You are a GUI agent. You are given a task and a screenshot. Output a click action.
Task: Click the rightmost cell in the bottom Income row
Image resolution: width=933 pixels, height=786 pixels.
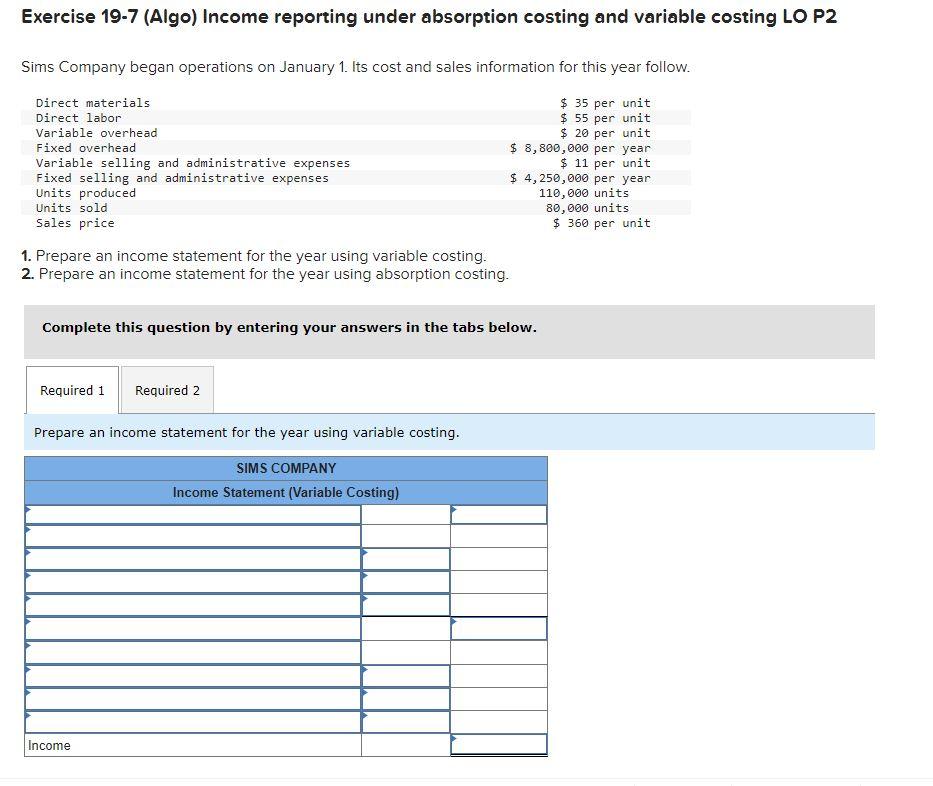pyautogui.click(x=499, y=745)
